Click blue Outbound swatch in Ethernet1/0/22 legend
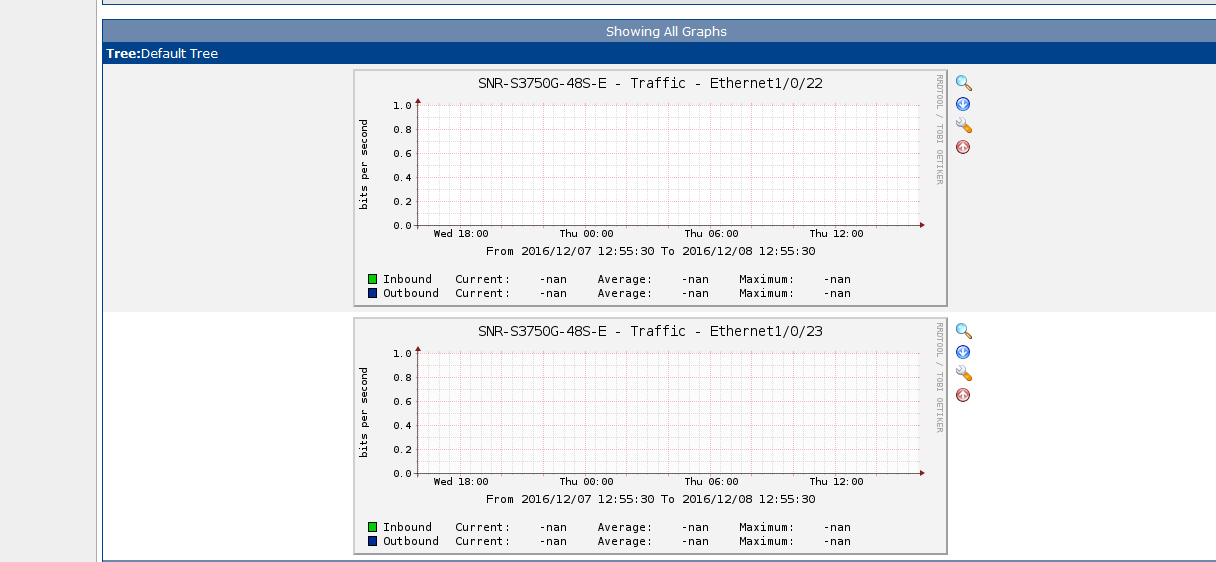This screenshot has width=1216, height=562. pos(373,293)
